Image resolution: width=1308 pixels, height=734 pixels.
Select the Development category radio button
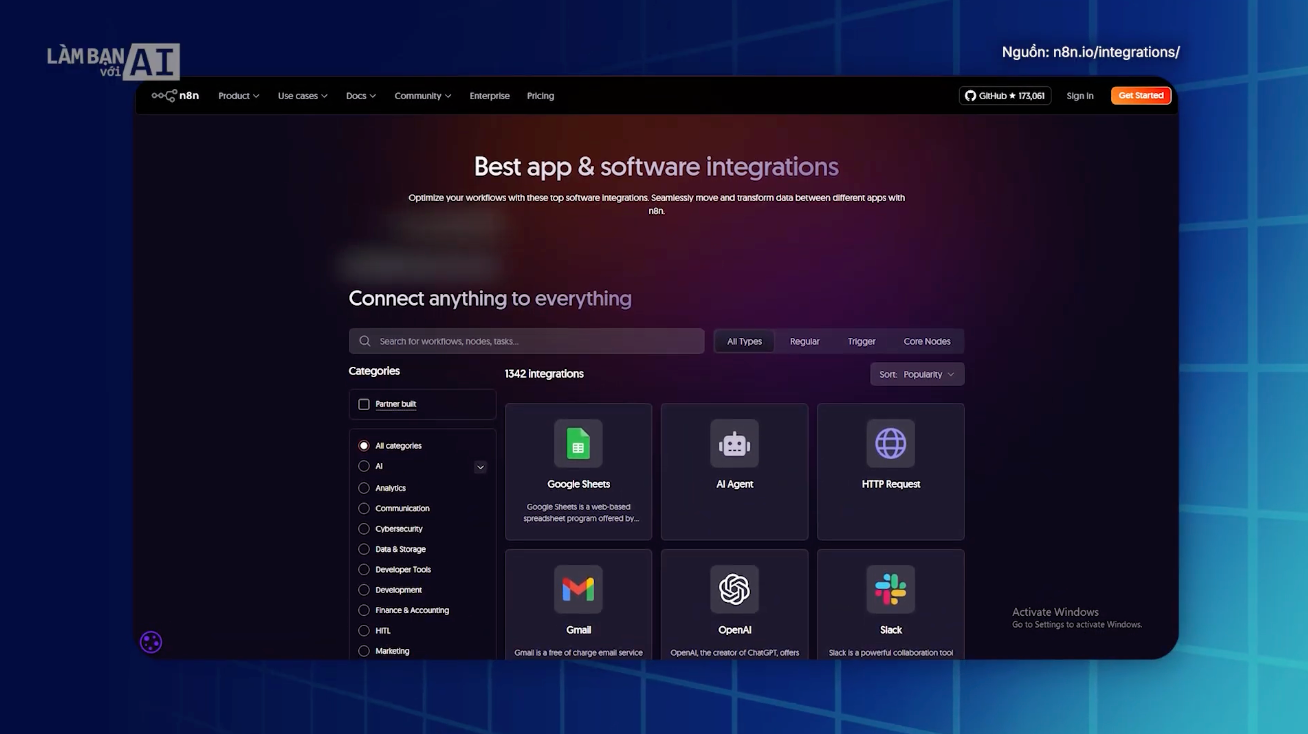click(364, 590)
